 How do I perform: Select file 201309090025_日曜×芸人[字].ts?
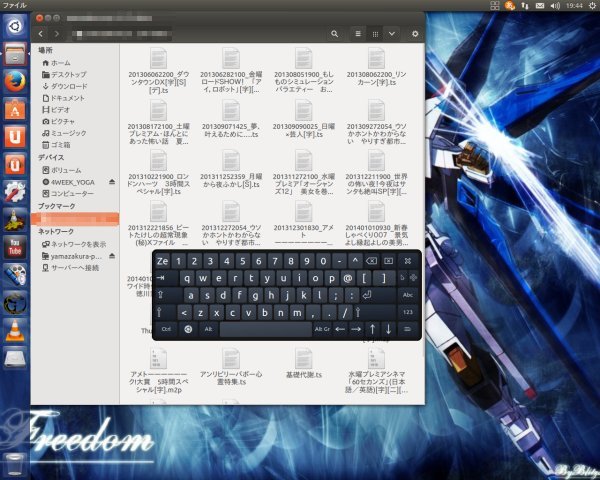coord(303,119)
